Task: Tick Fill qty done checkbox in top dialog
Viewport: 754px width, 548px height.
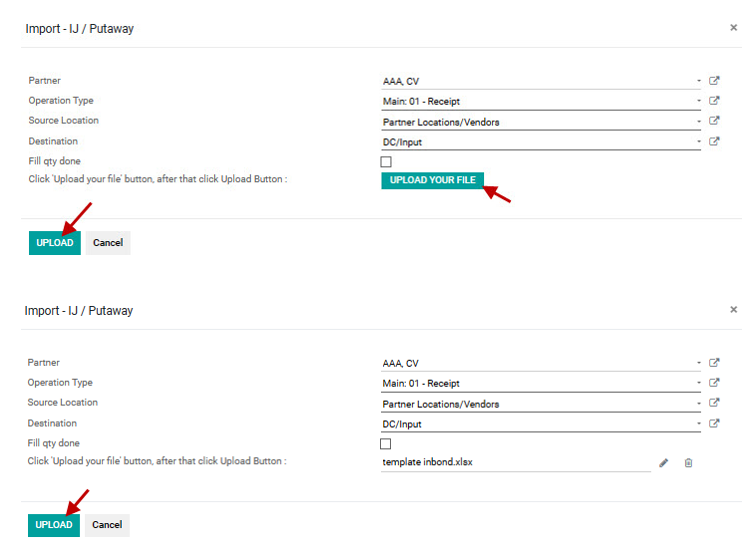Action: (x=386, y=162)
